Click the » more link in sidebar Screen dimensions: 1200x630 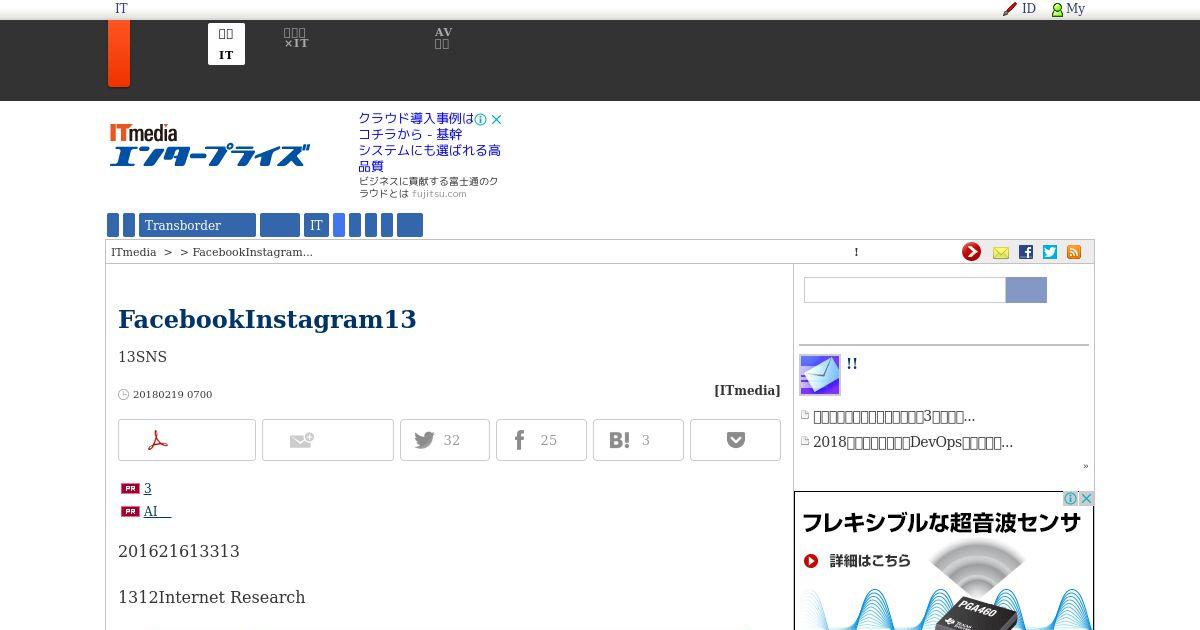1085,466
